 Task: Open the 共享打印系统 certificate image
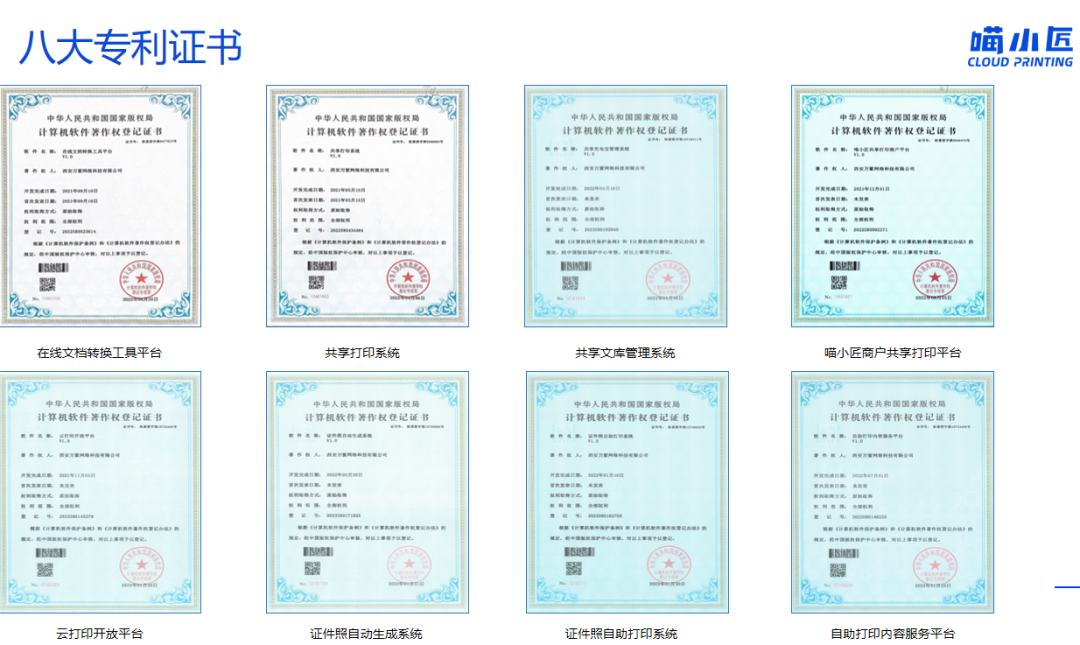pos(367,206)
